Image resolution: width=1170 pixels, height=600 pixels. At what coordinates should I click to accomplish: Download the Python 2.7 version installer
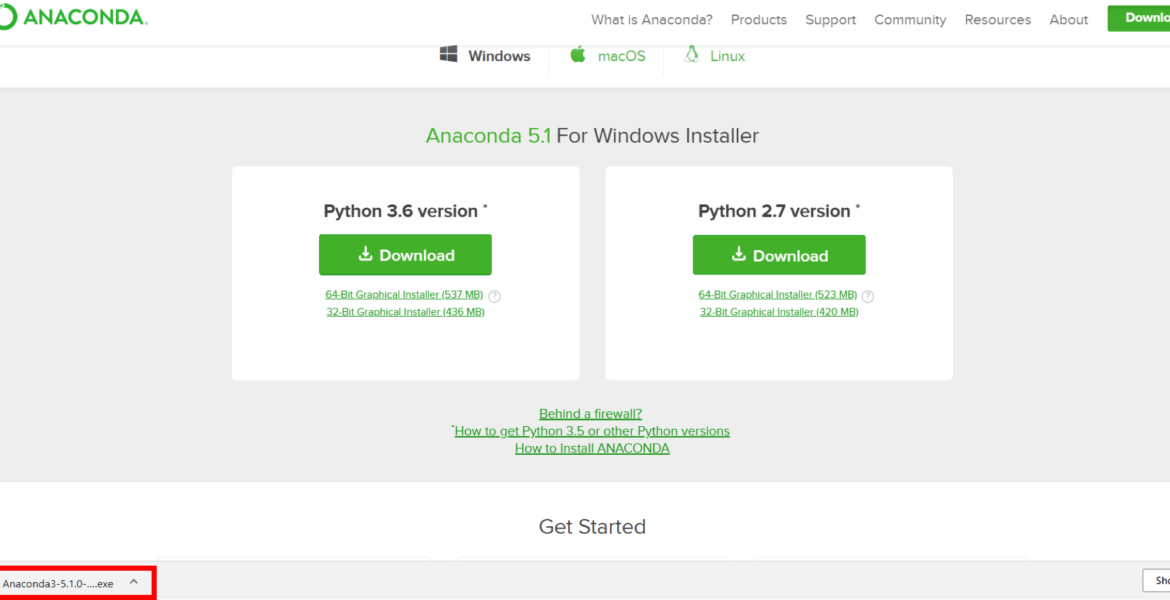[779, 255]
